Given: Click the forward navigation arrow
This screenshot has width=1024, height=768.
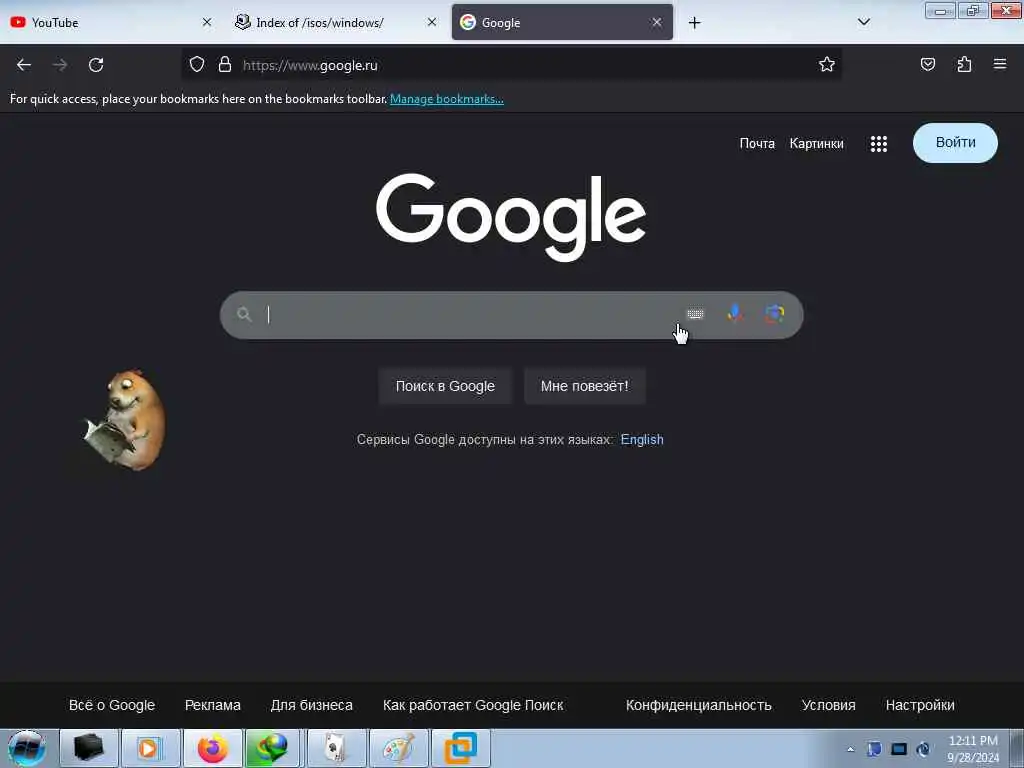Looking at the screenshot, I should (x=60, y=65).
